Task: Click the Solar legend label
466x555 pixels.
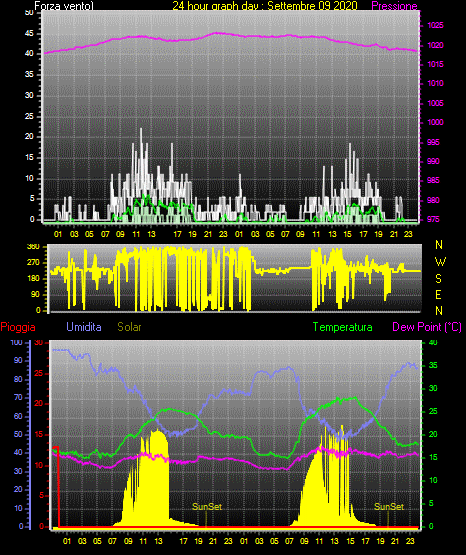Action: [x=130, y=327]
